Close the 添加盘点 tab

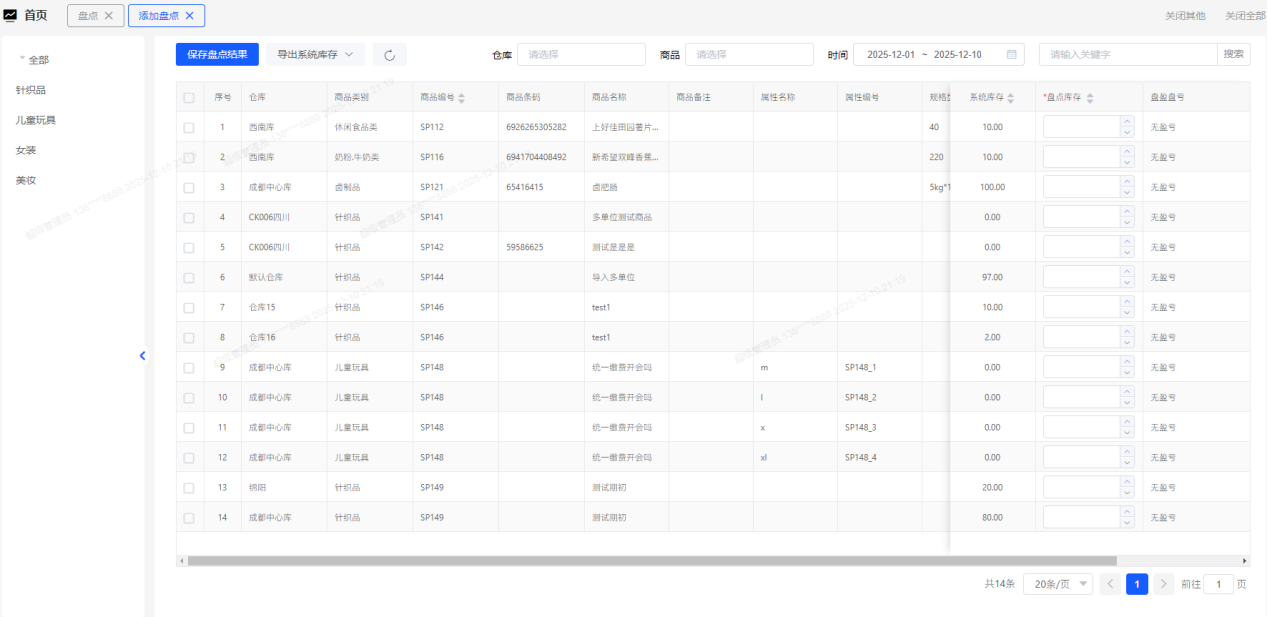(x=190, y=16)
